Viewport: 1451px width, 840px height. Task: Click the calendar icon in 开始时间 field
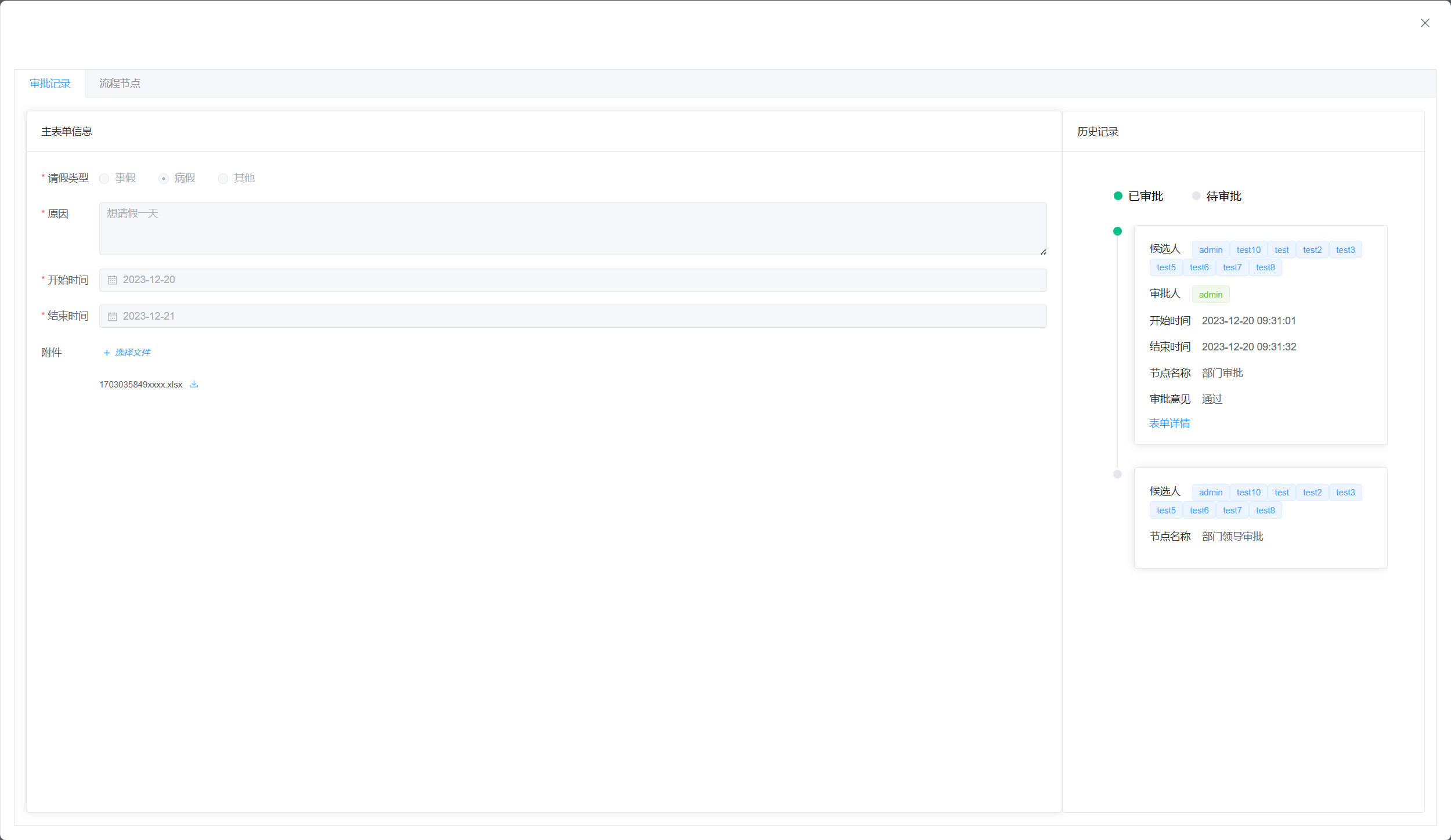click(113, 280)
